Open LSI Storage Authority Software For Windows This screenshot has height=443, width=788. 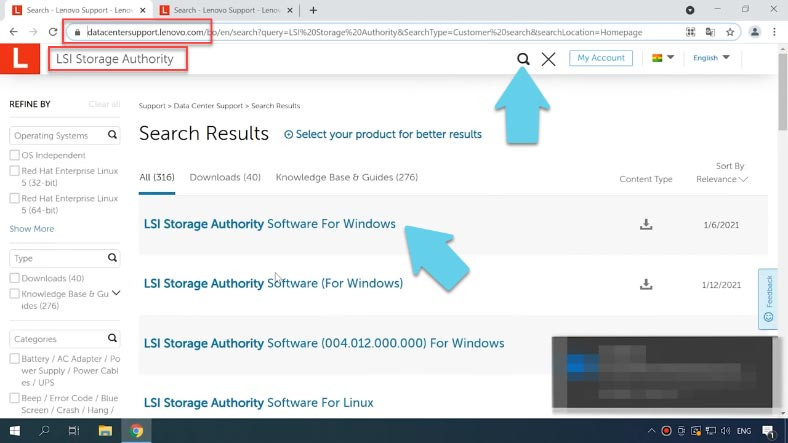pos(269,224)
